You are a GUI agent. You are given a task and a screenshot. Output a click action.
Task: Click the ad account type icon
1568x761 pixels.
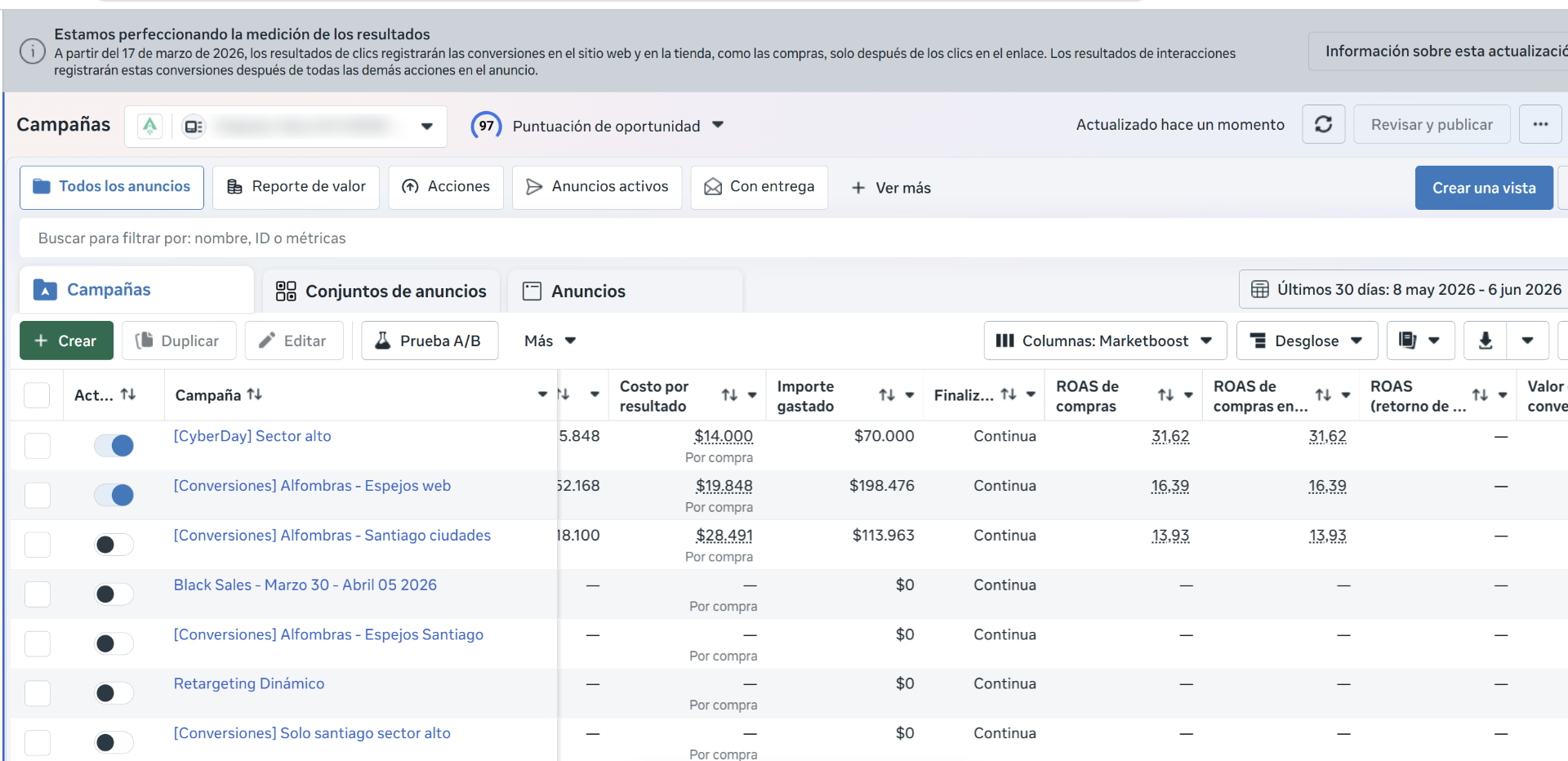[194, 126]
